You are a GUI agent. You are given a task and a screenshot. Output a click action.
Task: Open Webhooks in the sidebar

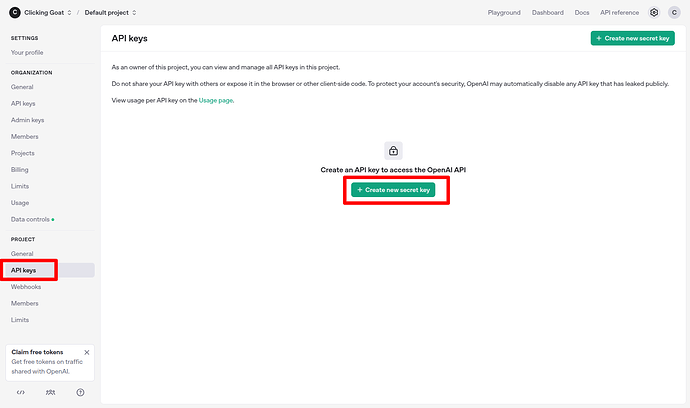26,287
